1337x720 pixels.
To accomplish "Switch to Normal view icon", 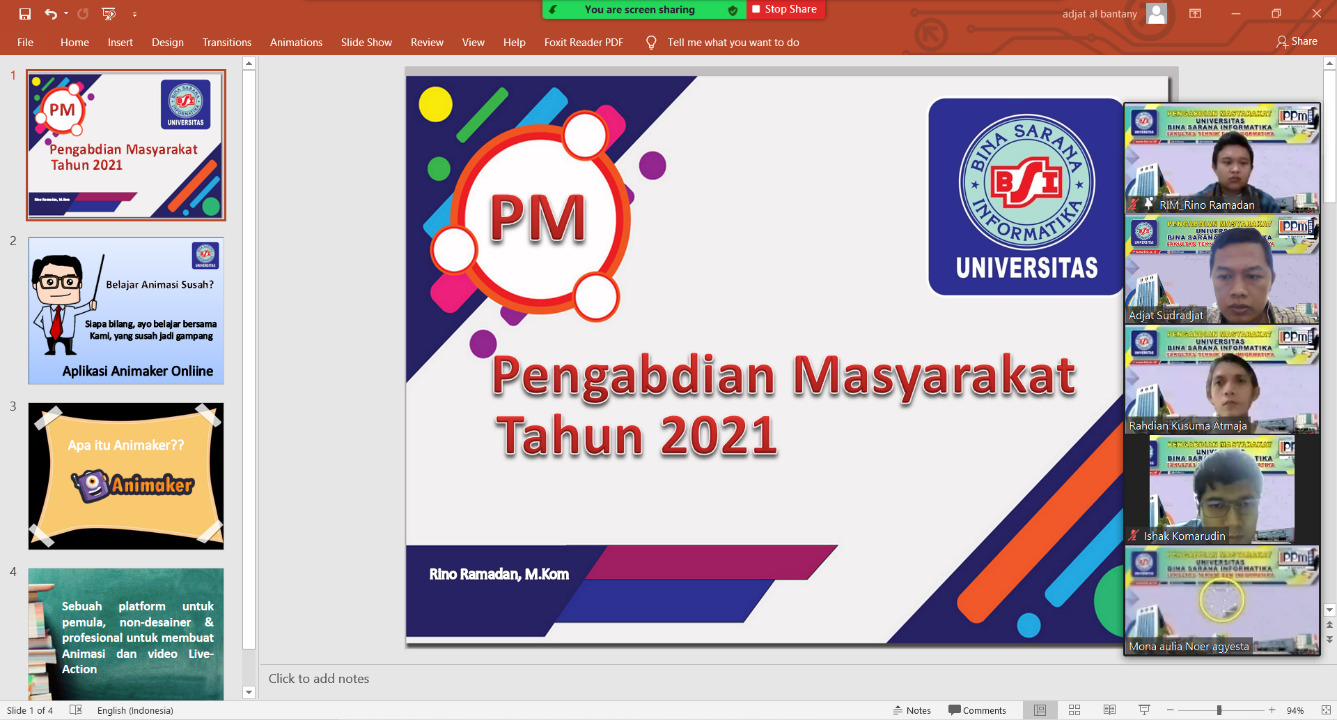I will coord(1040,710).
